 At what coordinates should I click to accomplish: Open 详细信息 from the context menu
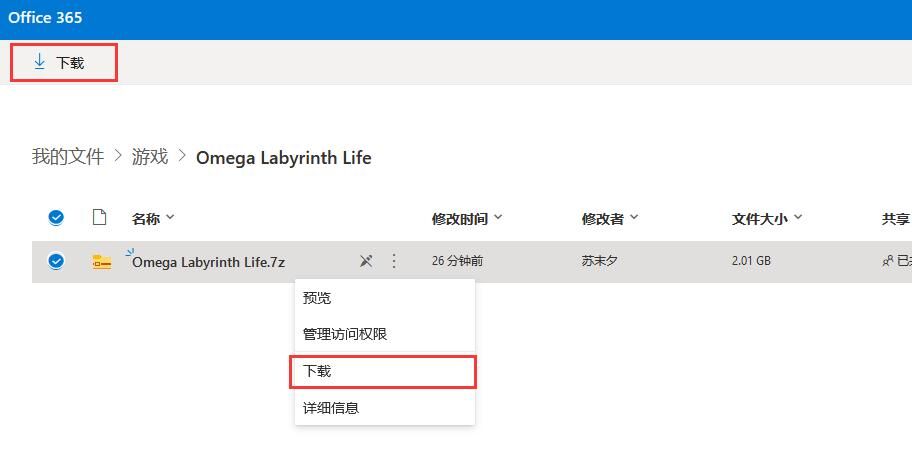(x=331, y=408)
